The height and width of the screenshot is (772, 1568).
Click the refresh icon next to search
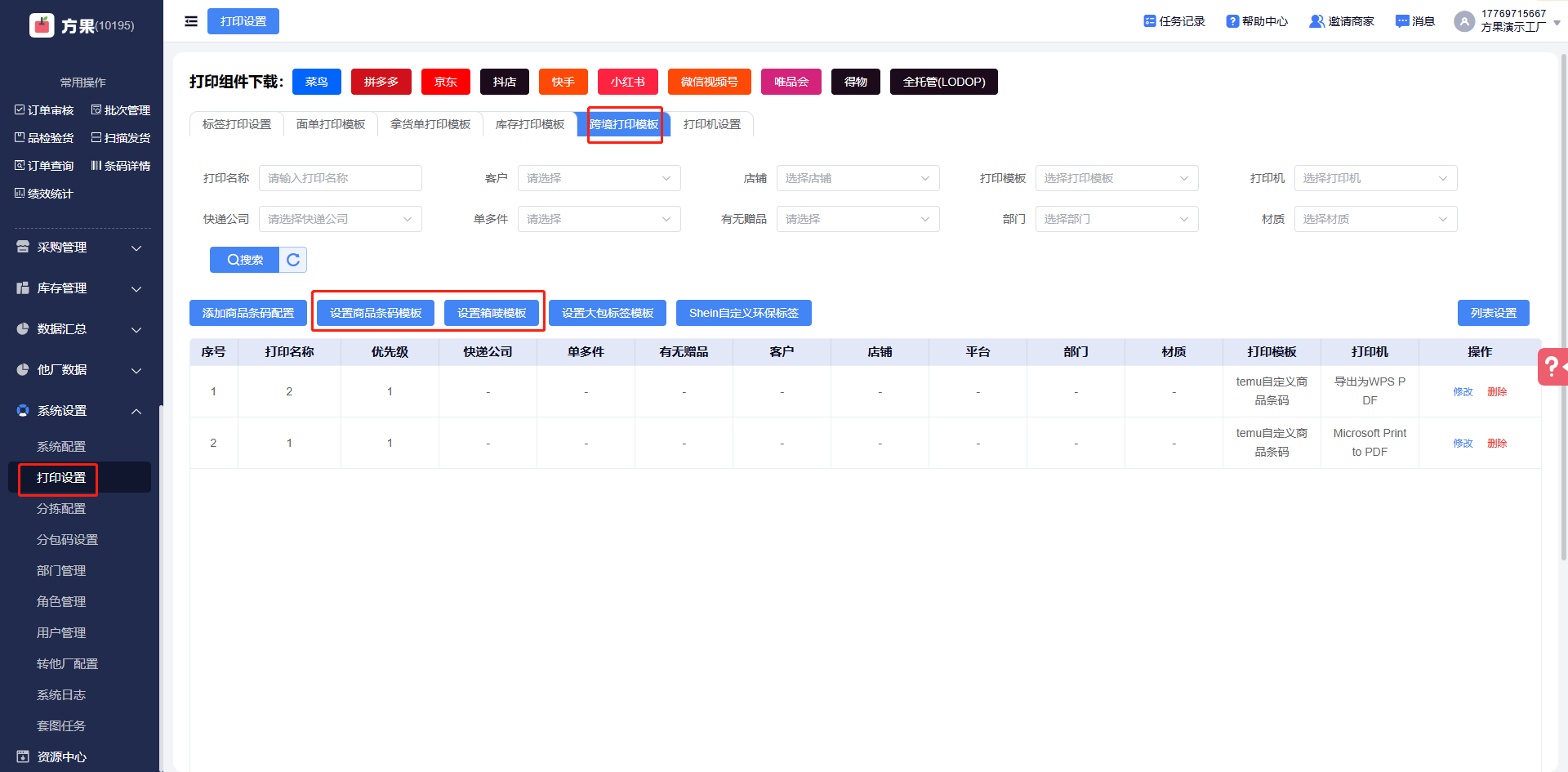tap(293, 260)
